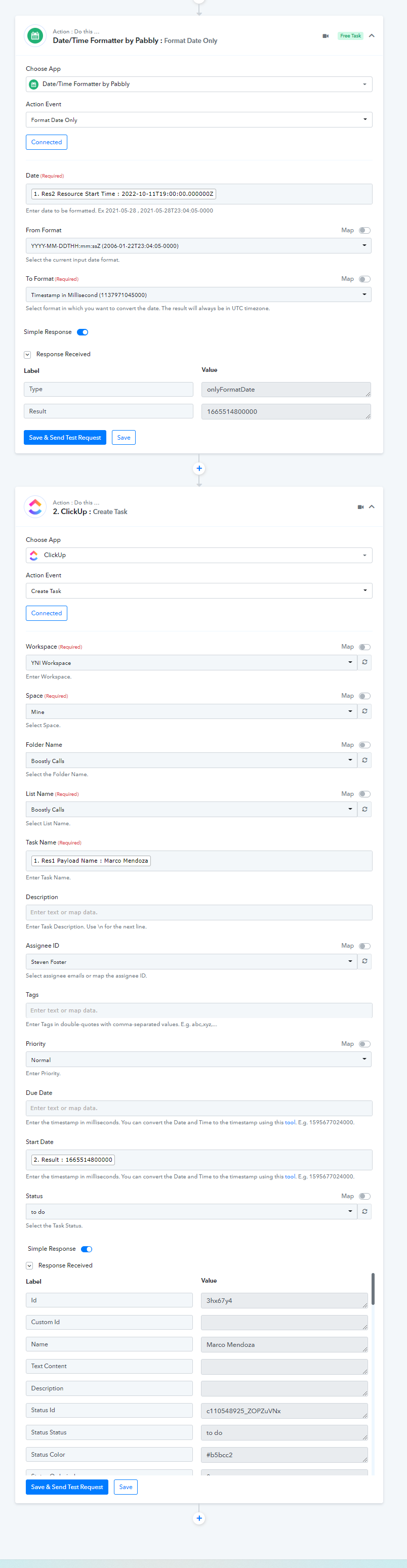Screen dimensions: 407x1568
Task: Click the video camera icon in ClickUp header
Action: tap(361, 507)
